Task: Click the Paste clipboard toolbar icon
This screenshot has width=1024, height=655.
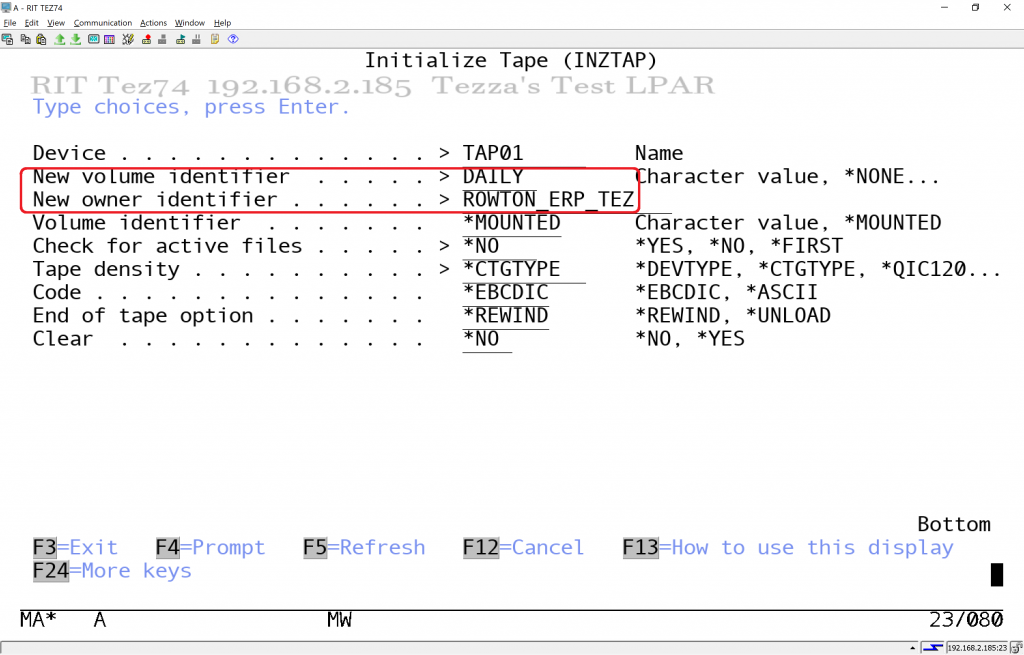Action: point(41,39)
